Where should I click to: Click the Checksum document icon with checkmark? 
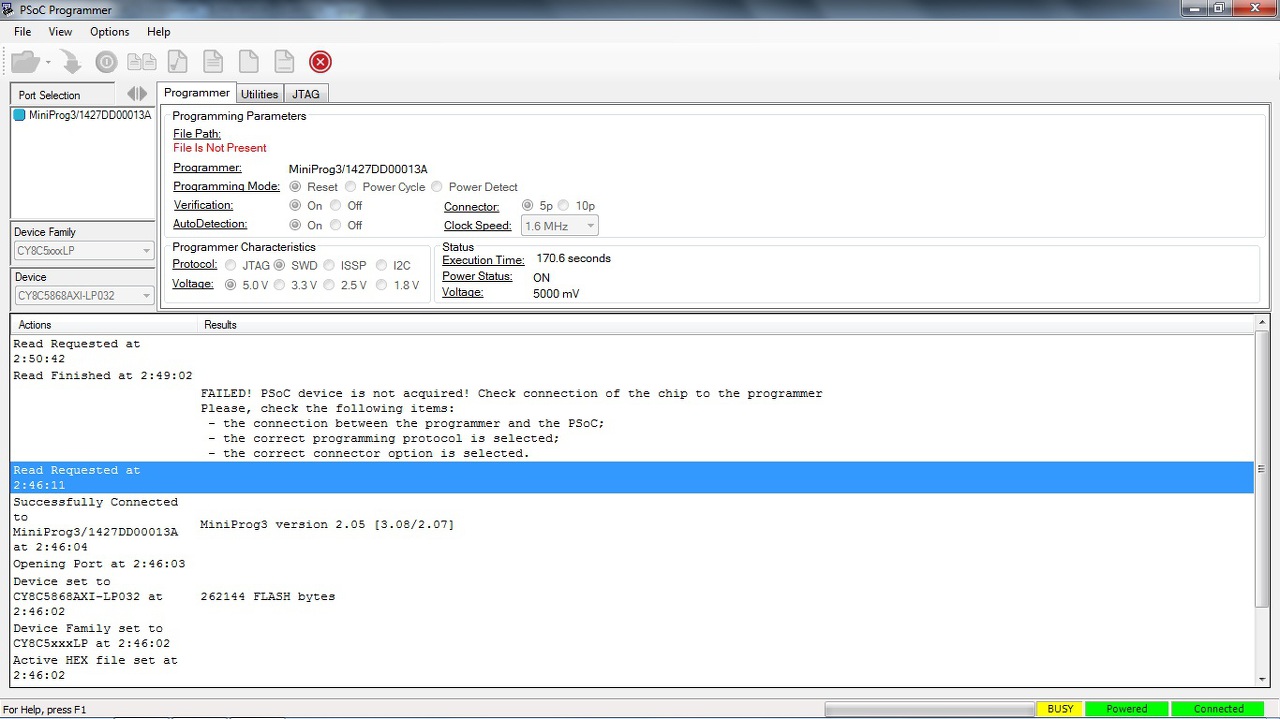pyautogui.click(x=177, y=62)
